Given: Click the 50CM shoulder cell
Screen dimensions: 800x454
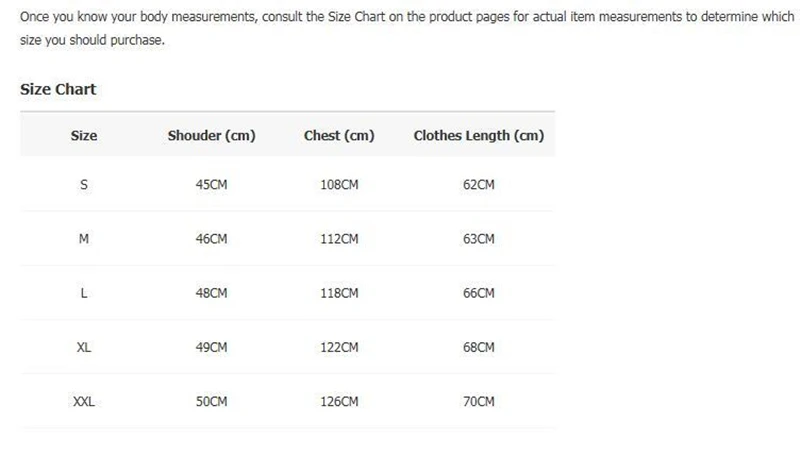Looking at the screenshot, I should point(211,401).
